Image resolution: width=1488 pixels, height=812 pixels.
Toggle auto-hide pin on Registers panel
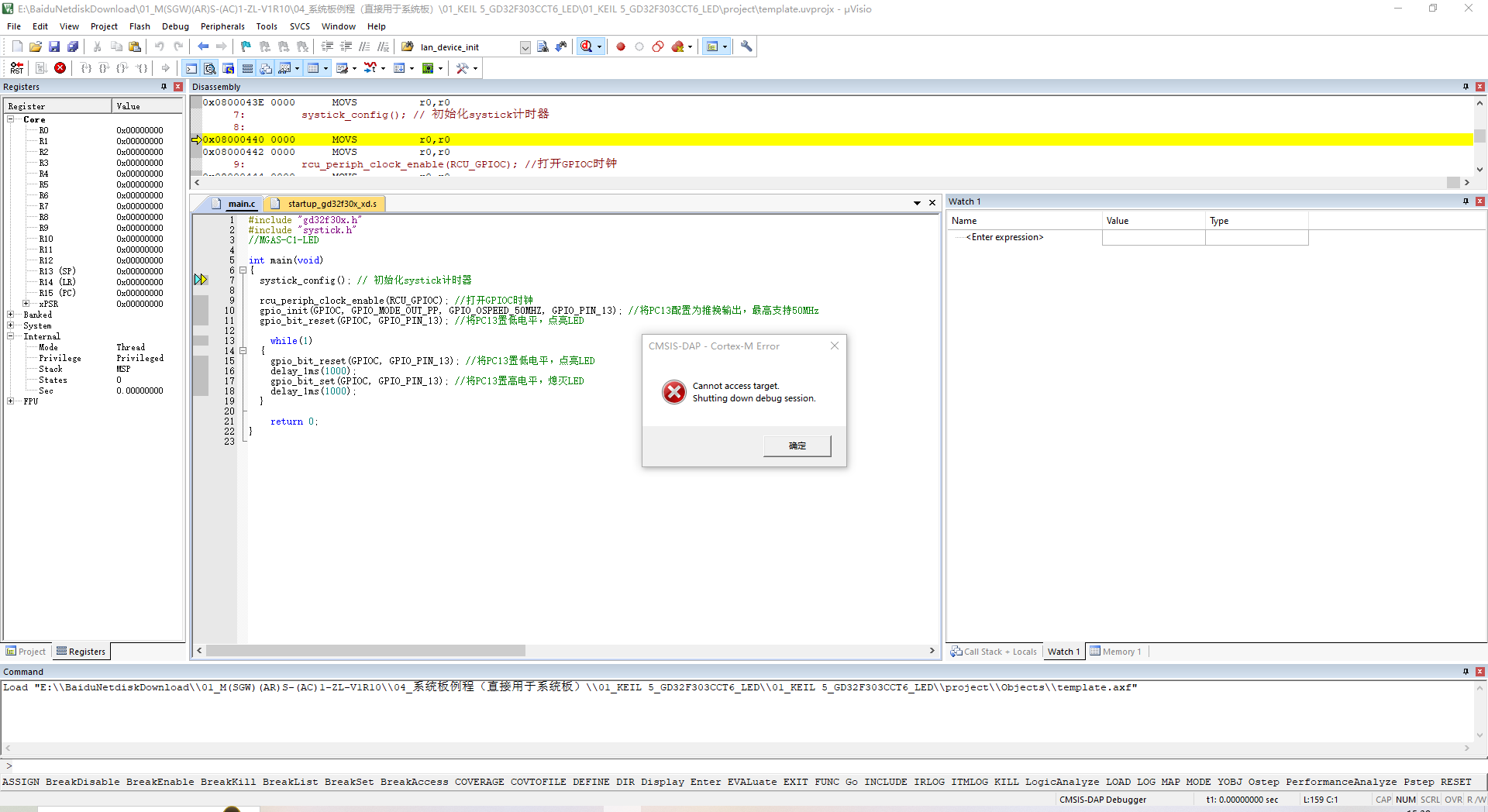pyautogui.click(x=164, y=87)
